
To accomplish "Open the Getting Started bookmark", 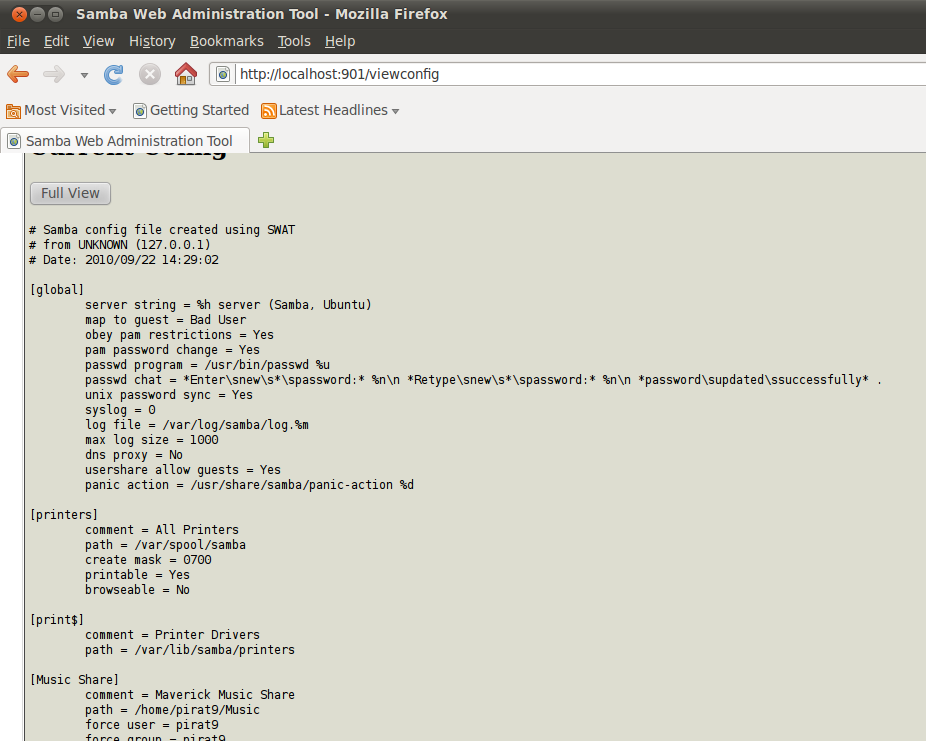I will coord(191,110).
